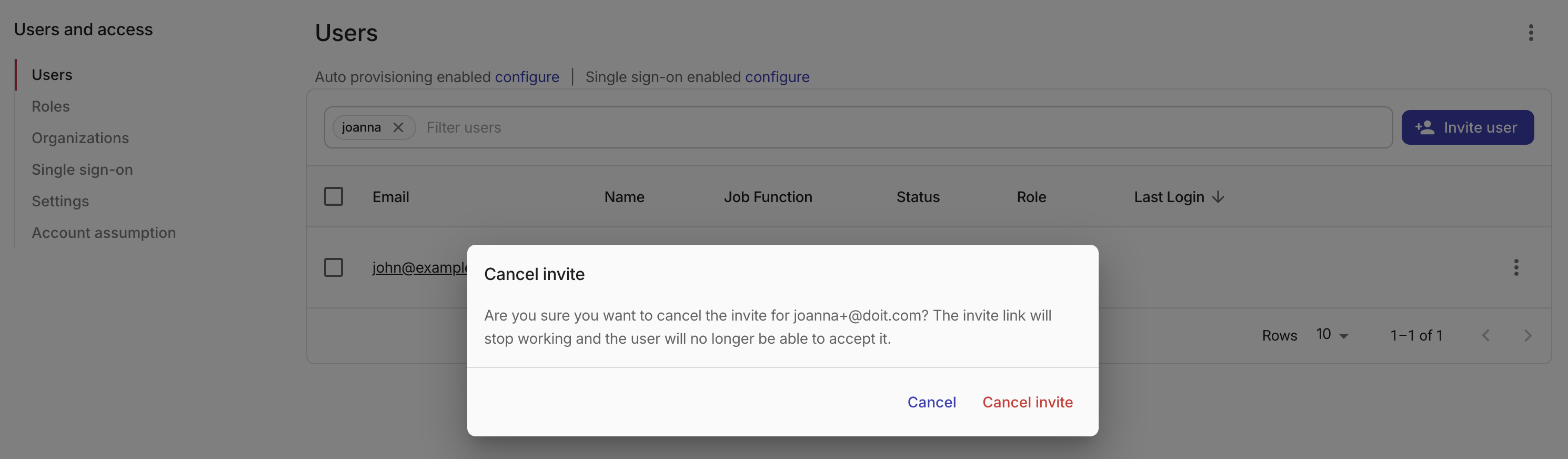This screenshot has width=1568, height=459.
Task: Click the Name column header
Action: (624, 197)
